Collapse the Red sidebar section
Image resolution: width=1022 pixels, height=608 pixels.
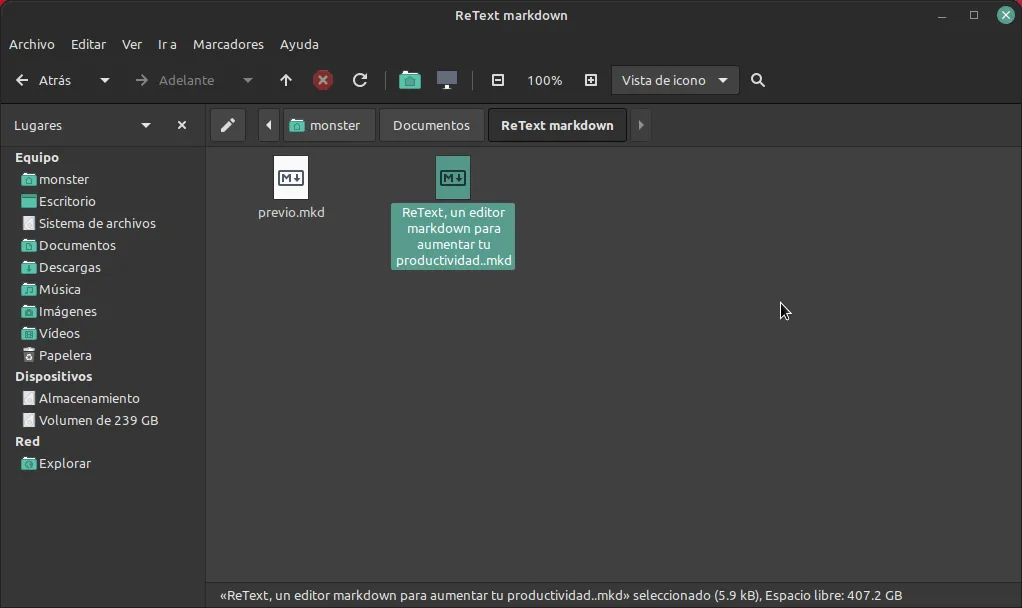tap(27, 442)
